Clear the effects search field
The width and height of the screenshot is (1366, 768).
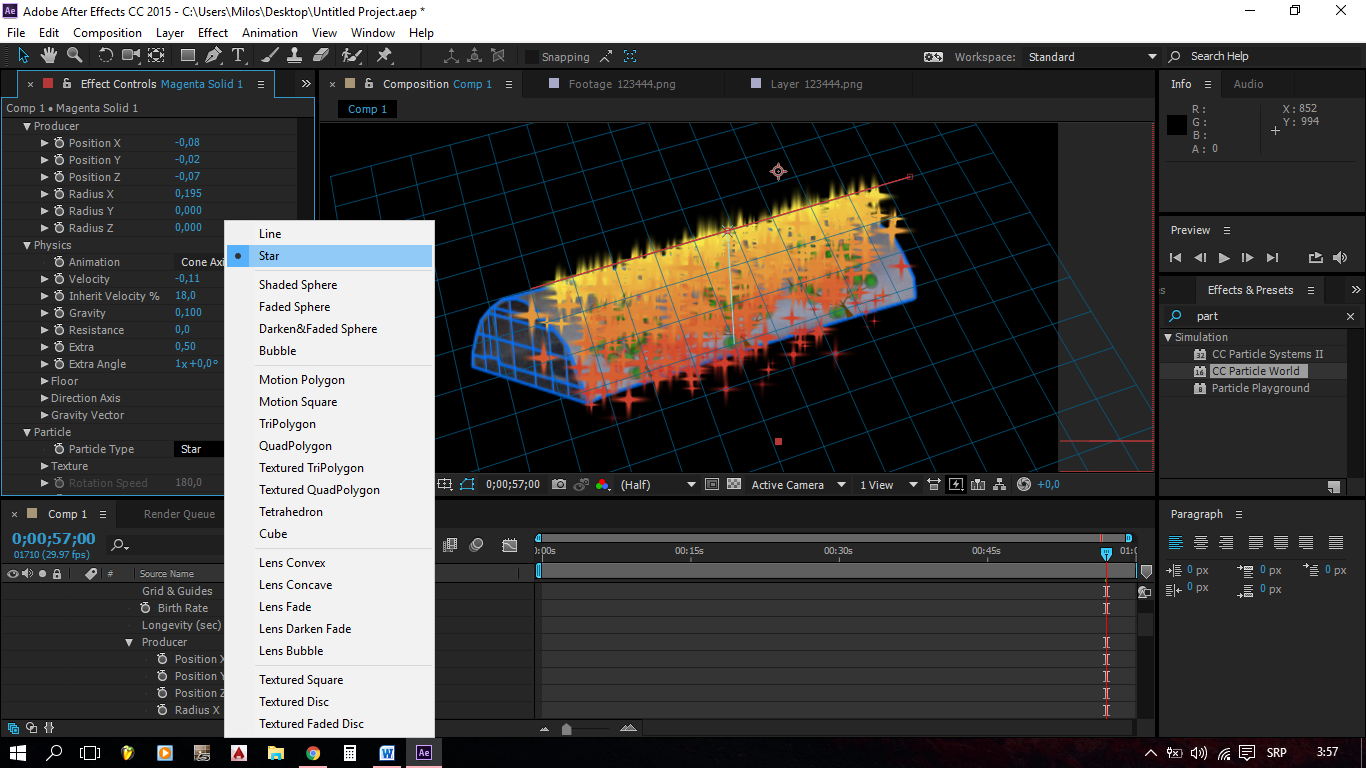pos(1350,316)
